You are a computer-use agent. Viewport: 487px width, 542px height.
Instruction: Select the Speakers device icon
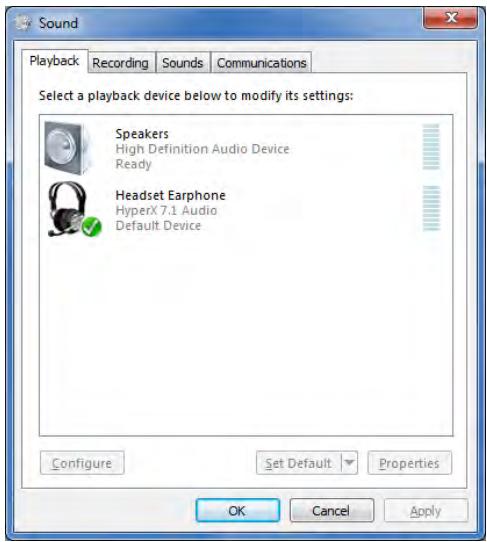point(66,148)
